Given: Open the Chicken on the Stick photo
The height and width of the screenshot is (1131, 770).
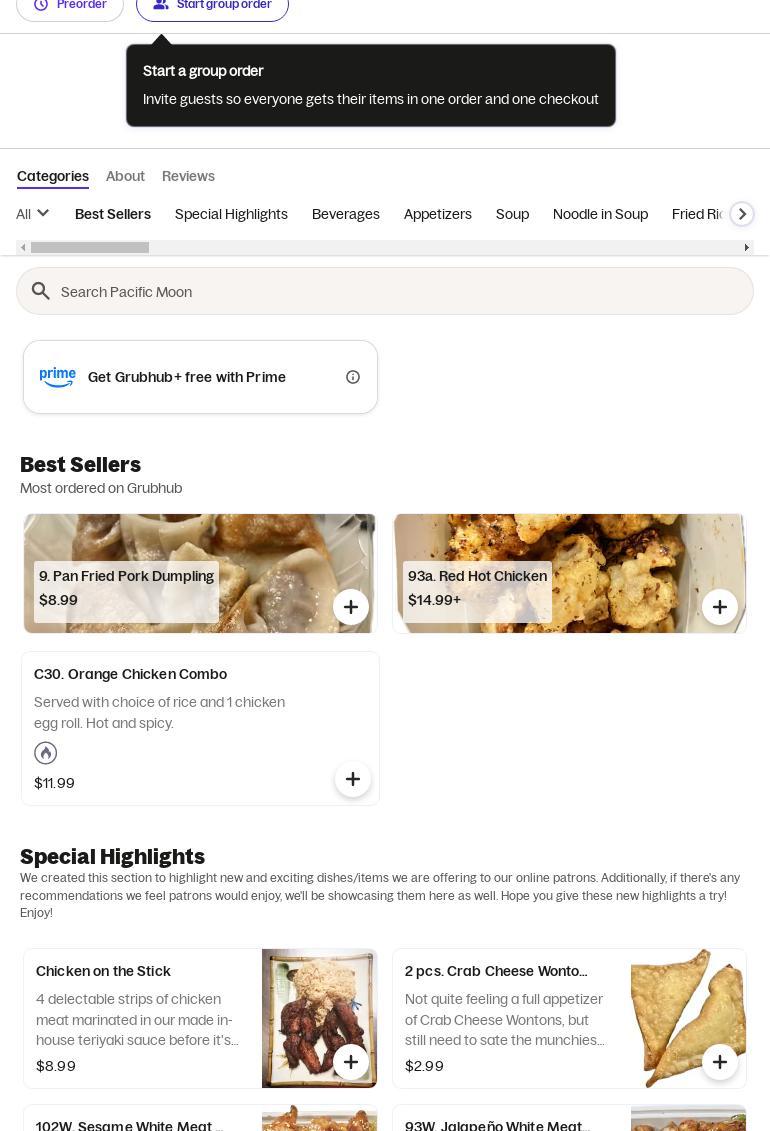Looking at the screenshot, I should coord(319,1018).
